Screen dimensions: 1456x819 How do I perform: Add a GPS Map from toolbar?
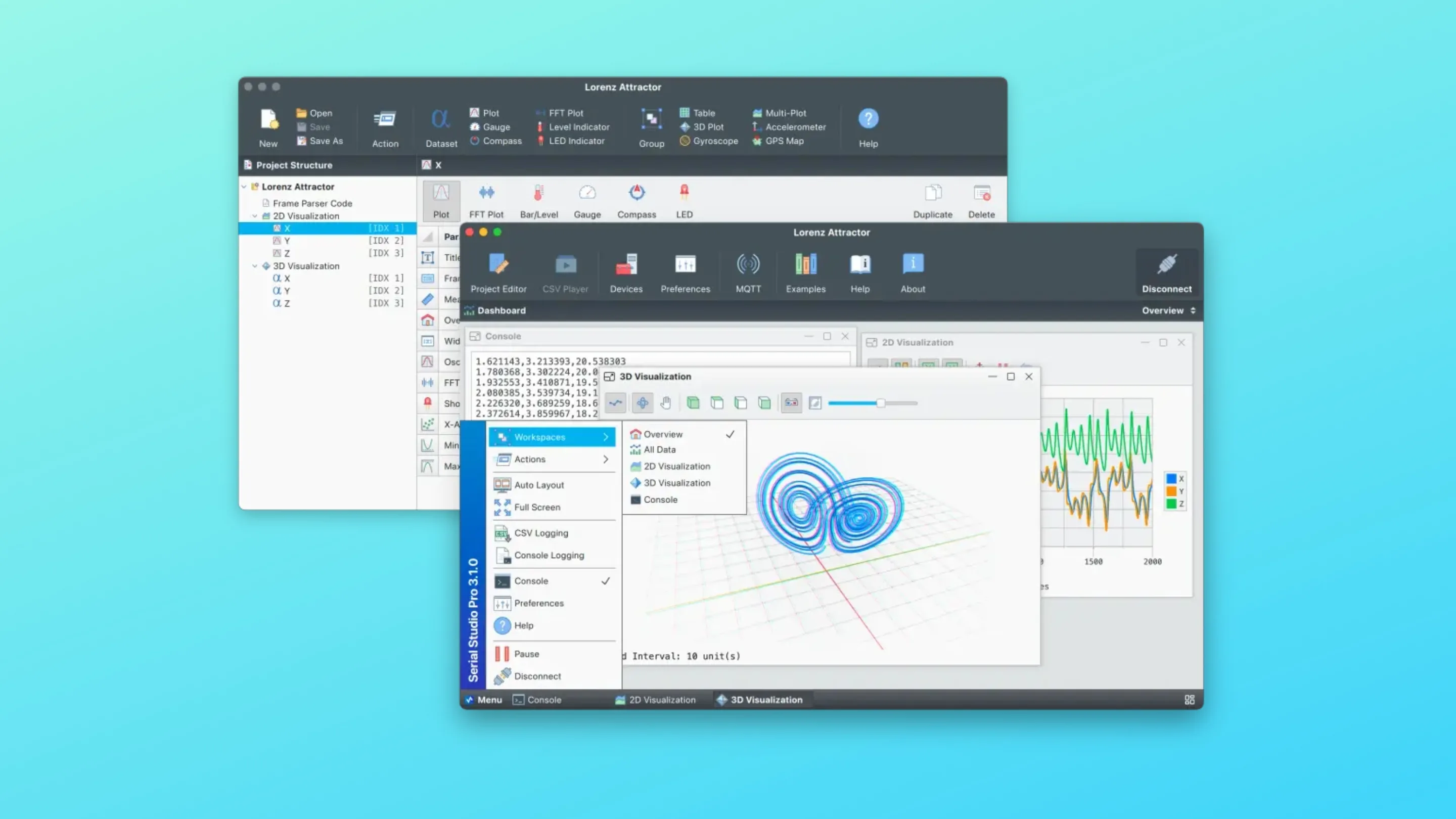(x=778, y=141)
